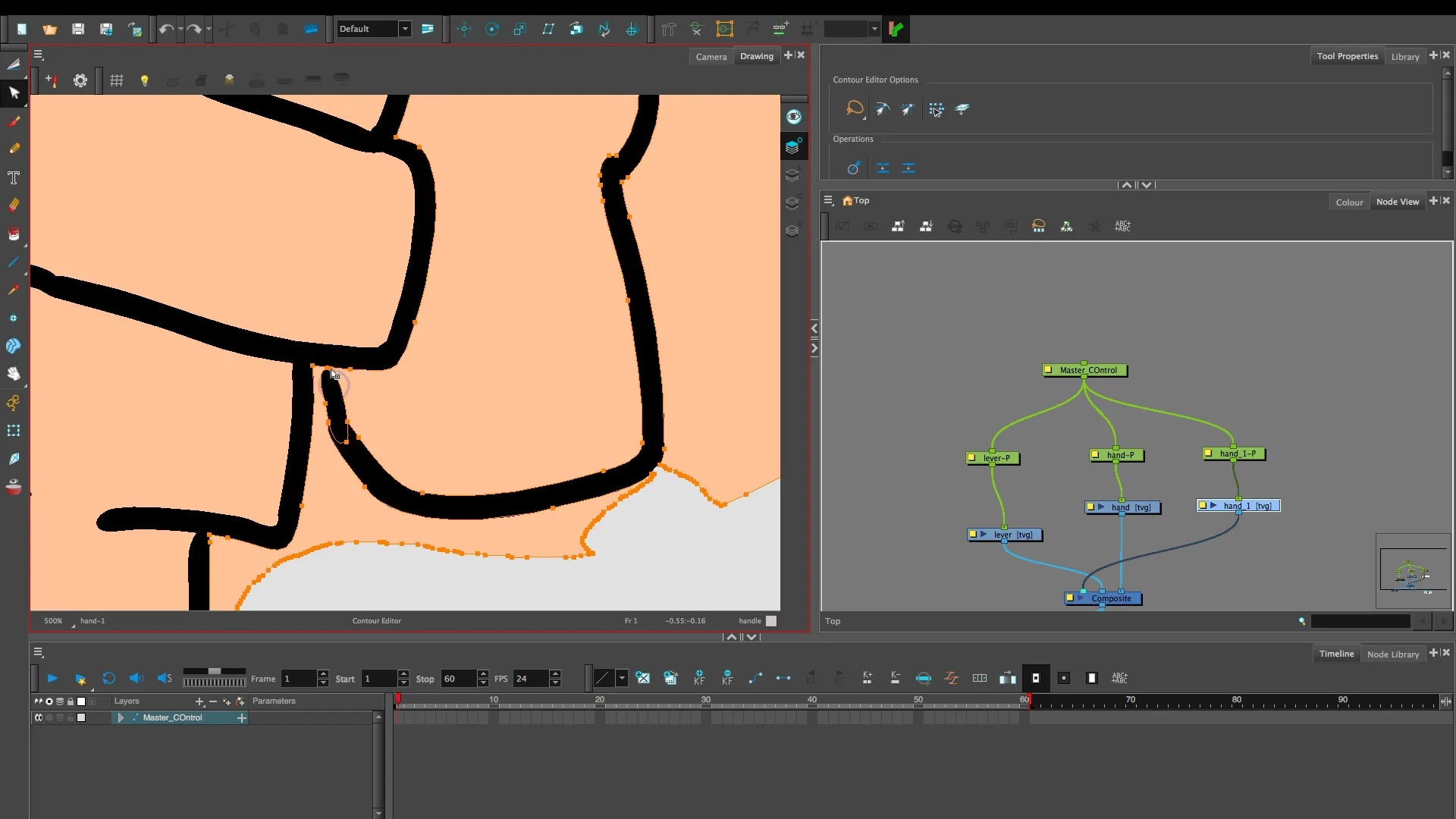Select the Scale tool in top toolbar

tap(520, 29)
